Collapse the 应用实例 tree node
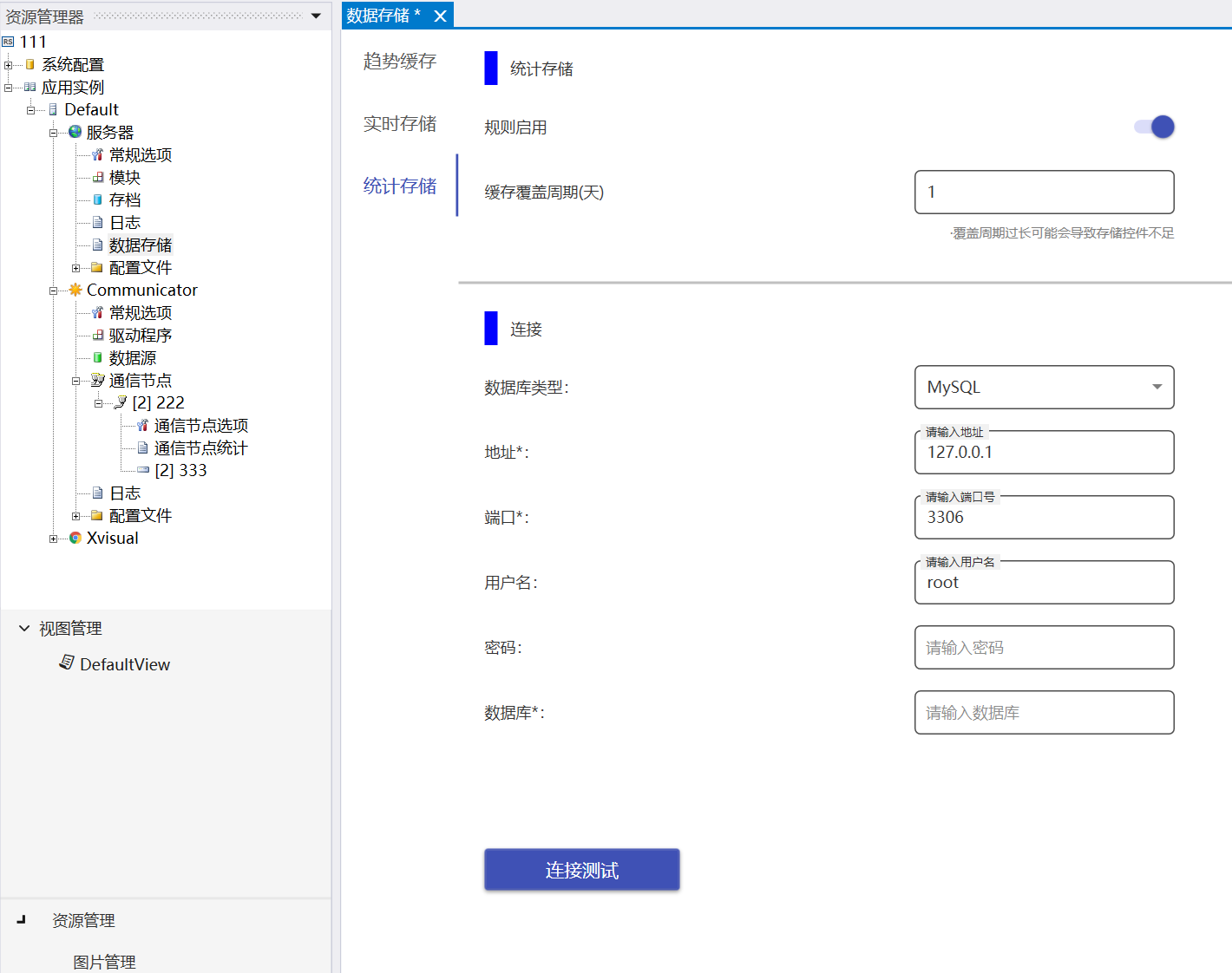Screen dimensions: 1232x973 pyautogui.click(x=8, y=88)
